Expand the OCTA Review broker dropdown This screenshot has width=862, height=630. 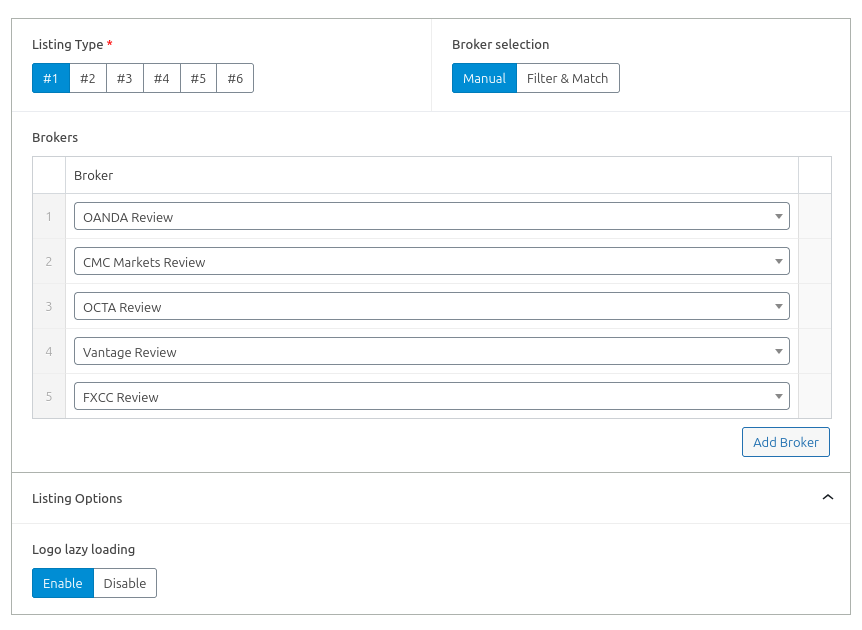pos(431,307)
